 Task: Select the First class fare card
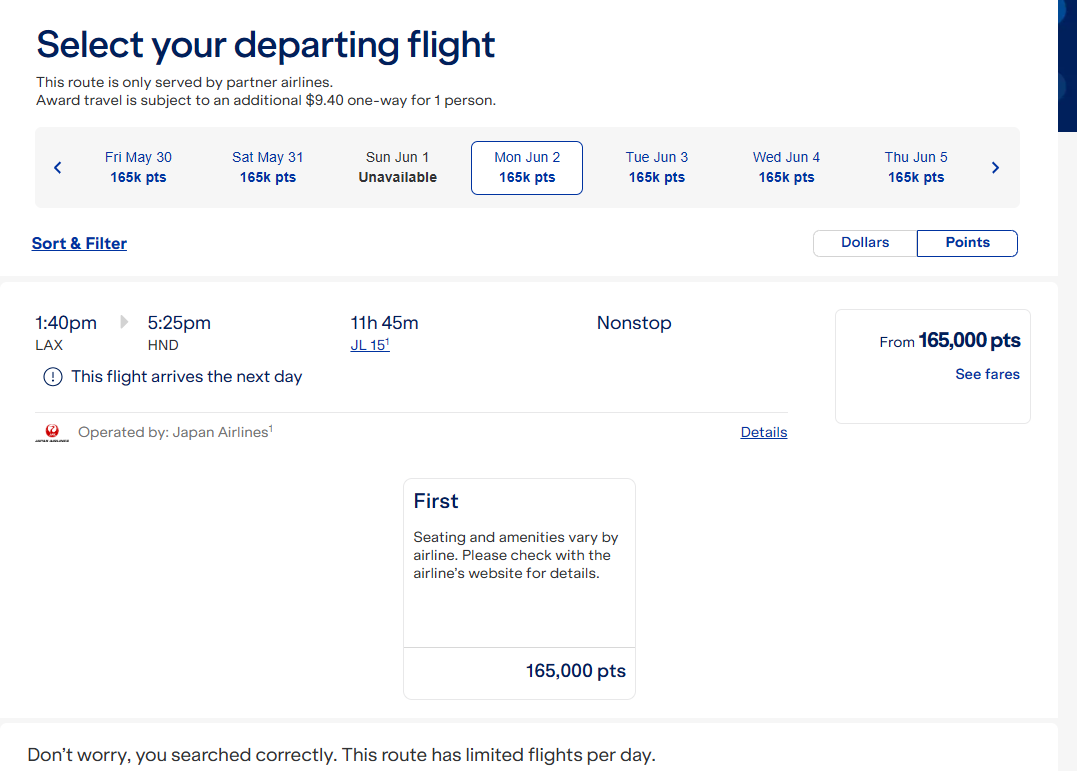pyautogui.click(x=519, y=588)
